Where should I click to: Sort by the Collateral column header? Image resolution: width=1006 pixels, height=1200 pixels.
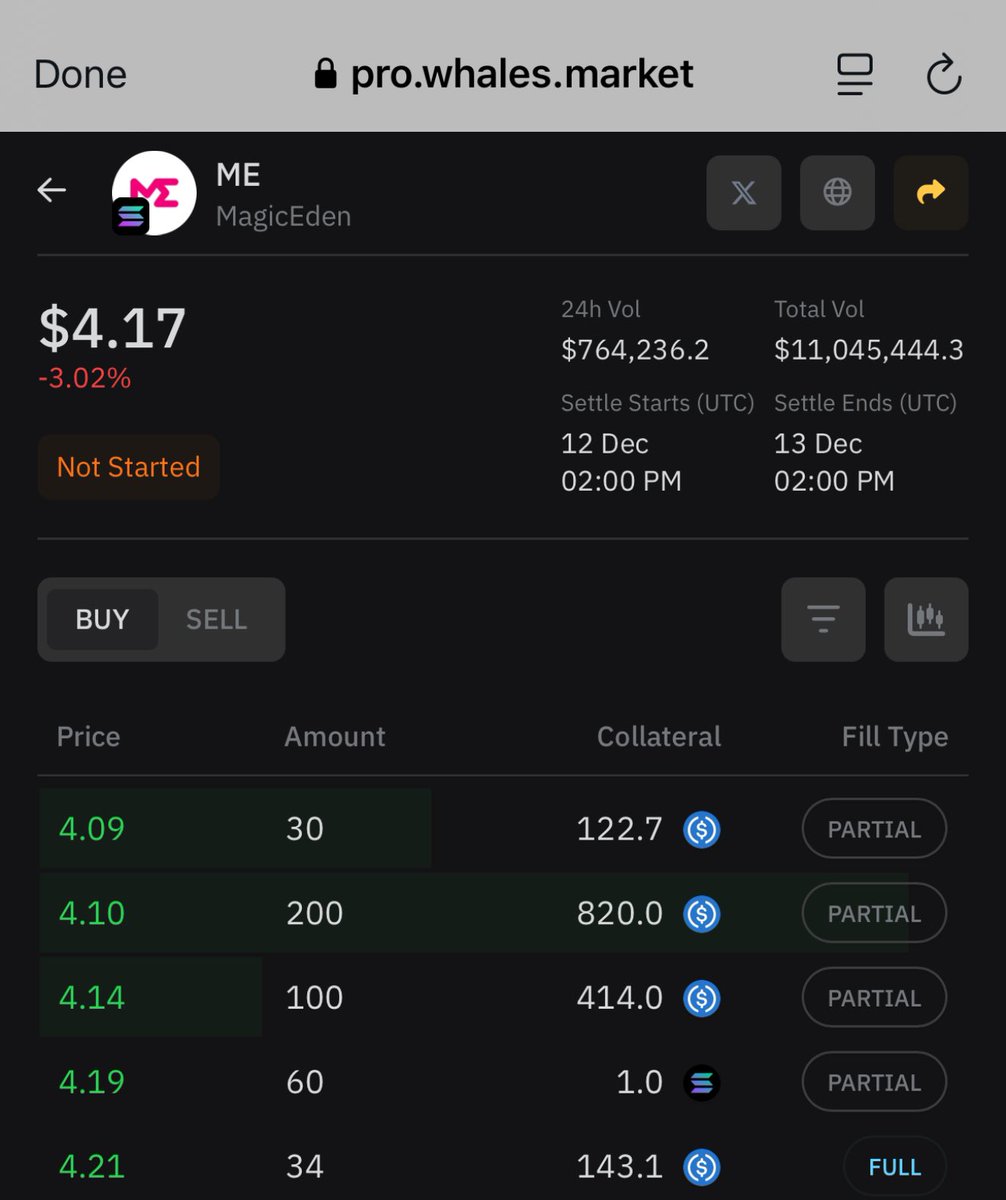659,737
